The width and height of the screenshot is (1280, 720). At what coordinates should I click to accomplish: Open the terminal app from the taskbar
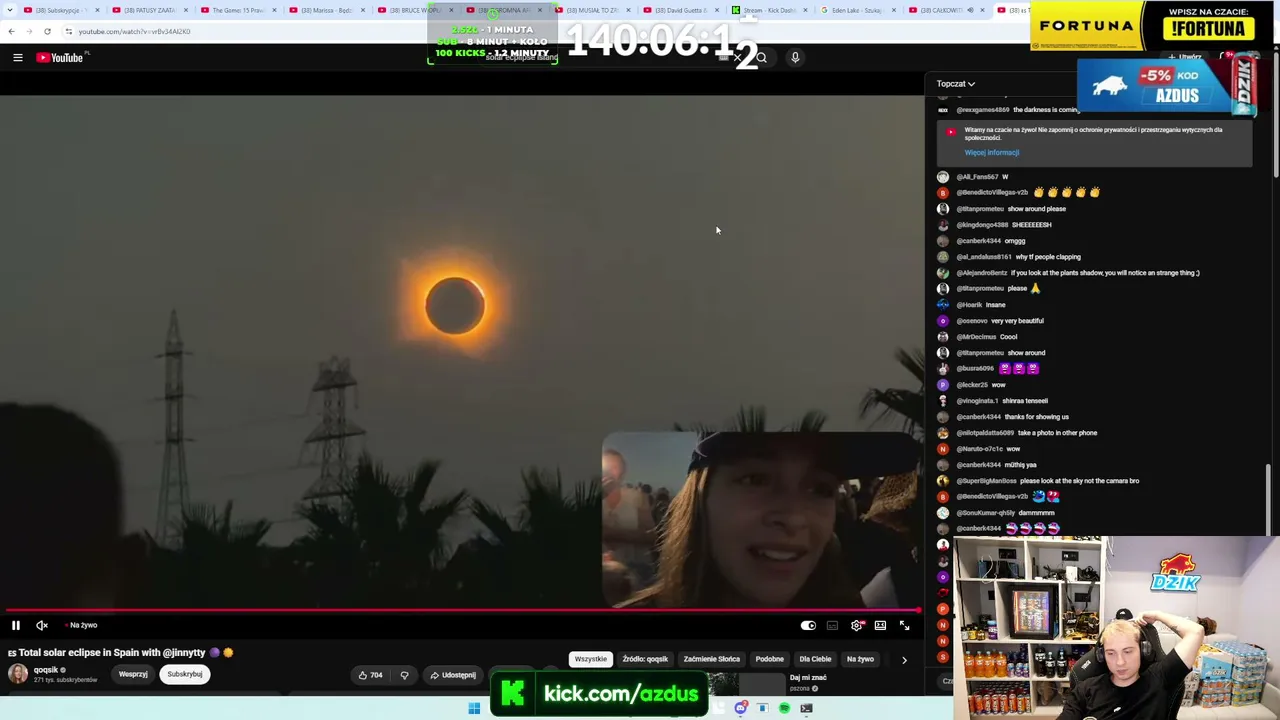pyautogui.click(x=806, y=708)
